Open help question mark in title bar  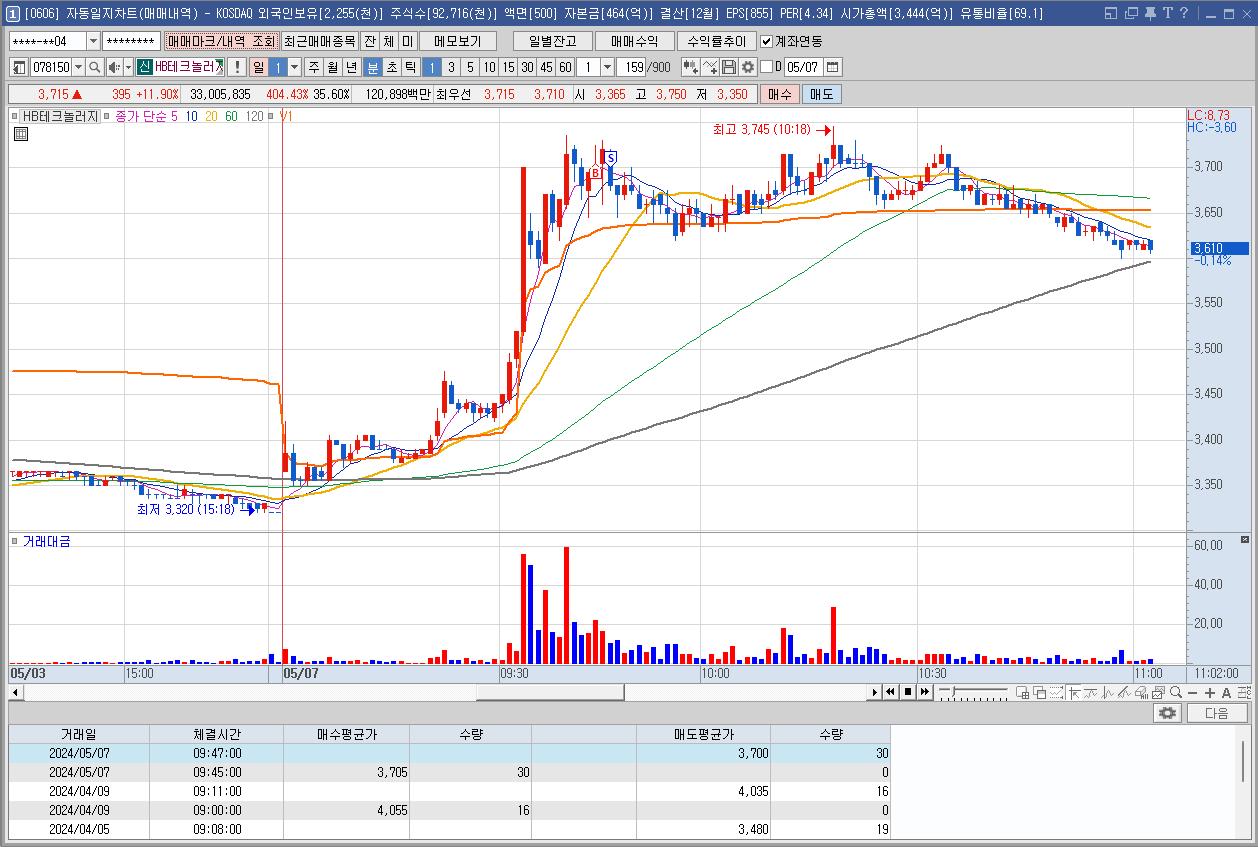pos(1184,13)
